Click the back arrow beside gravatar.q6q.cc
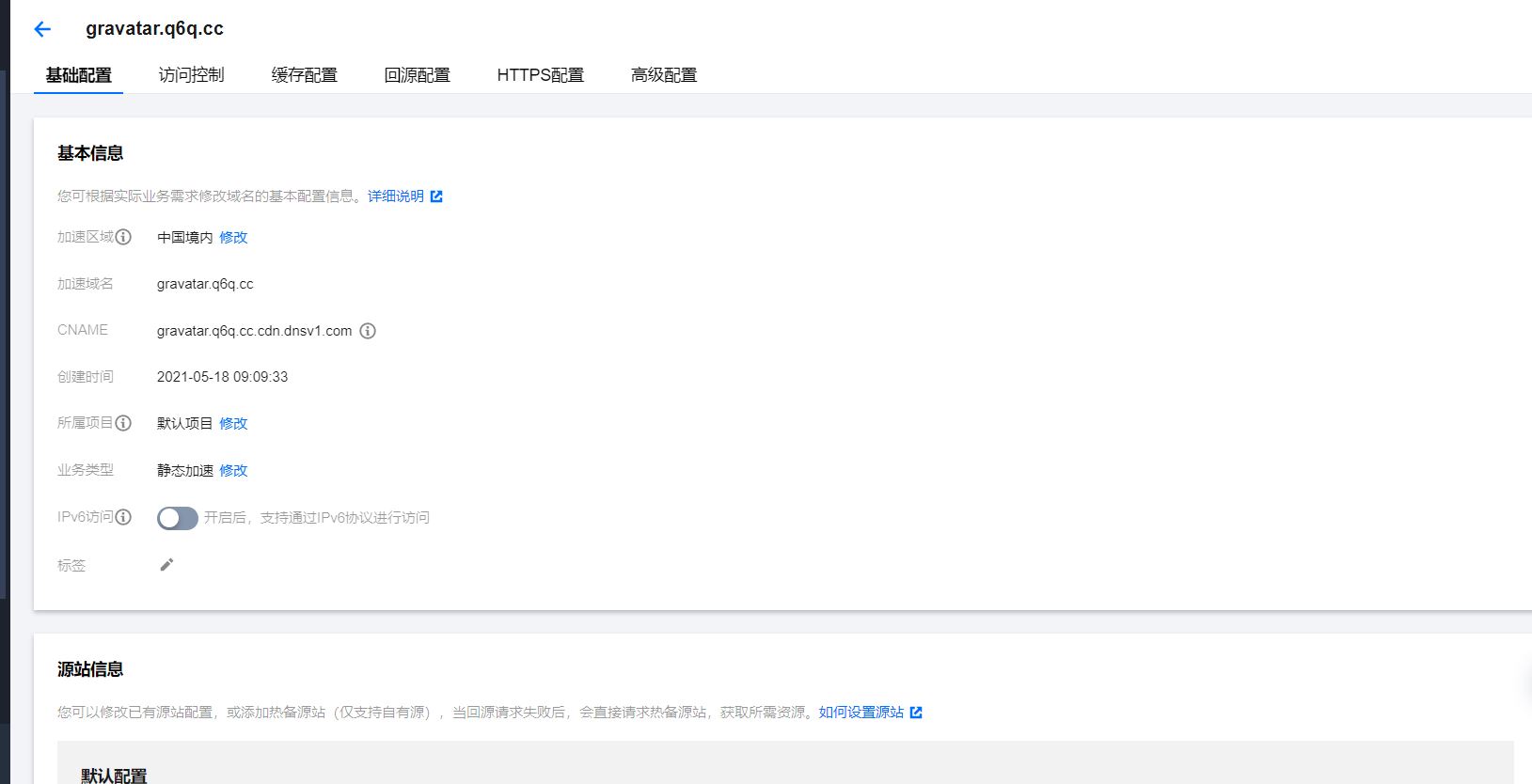The height and width of the screenshot is (784, 1532). point(42,29)
